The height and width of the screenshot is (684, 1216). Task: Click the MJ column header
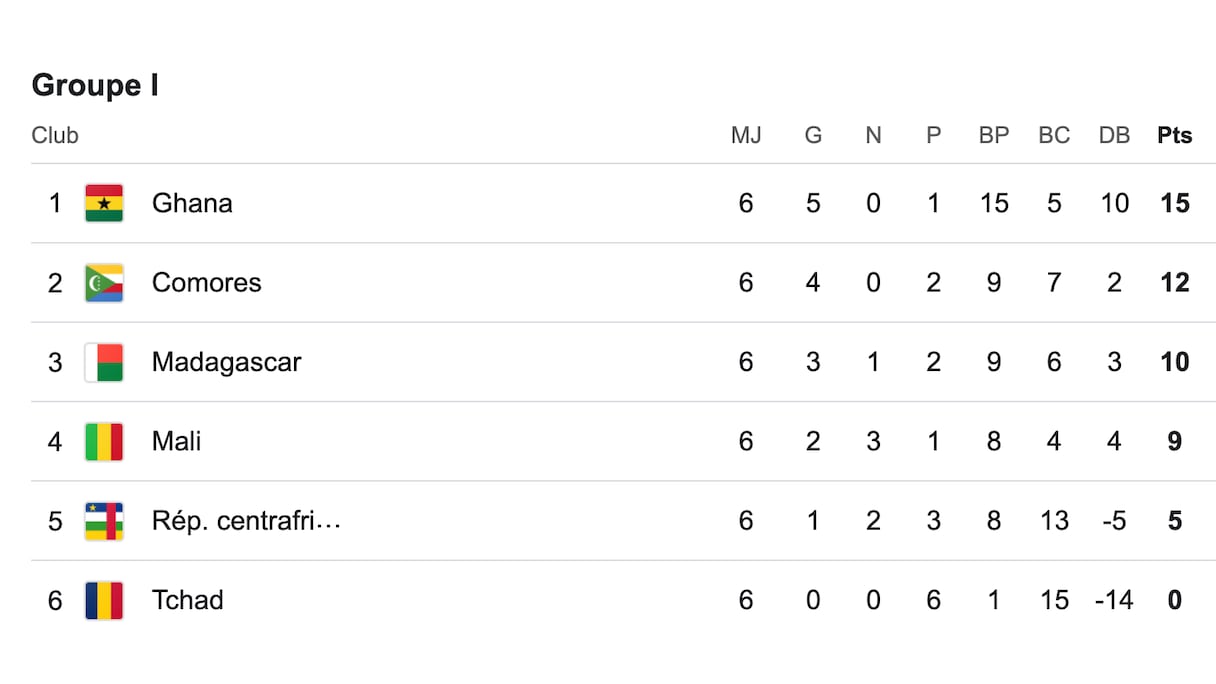pos(746,135)
